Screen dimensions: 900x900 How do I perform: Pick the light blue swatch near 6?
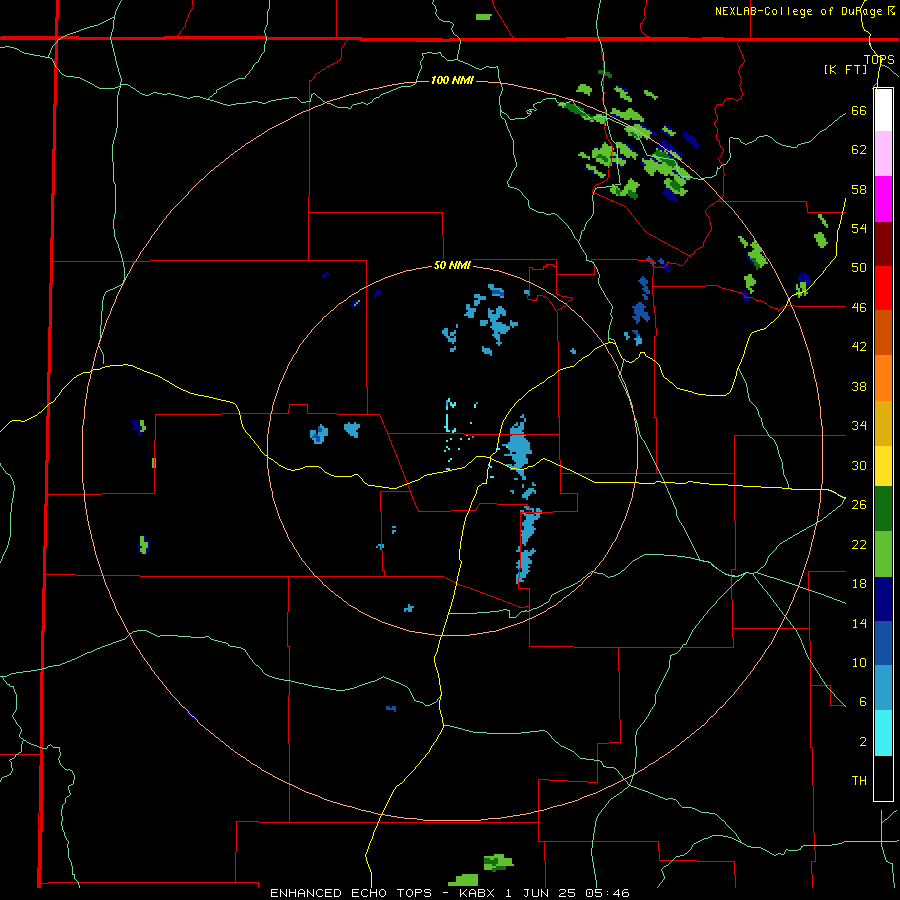tap(883, 688)
